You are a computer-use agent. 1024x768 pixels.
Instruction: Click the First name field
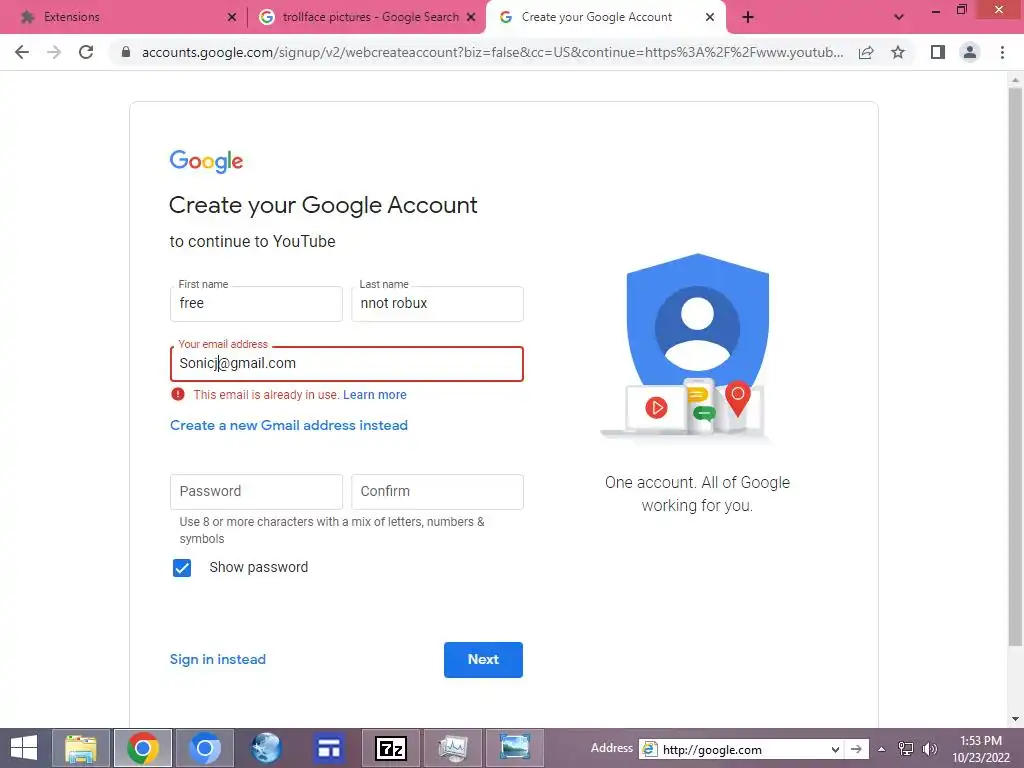click(256, 304)
